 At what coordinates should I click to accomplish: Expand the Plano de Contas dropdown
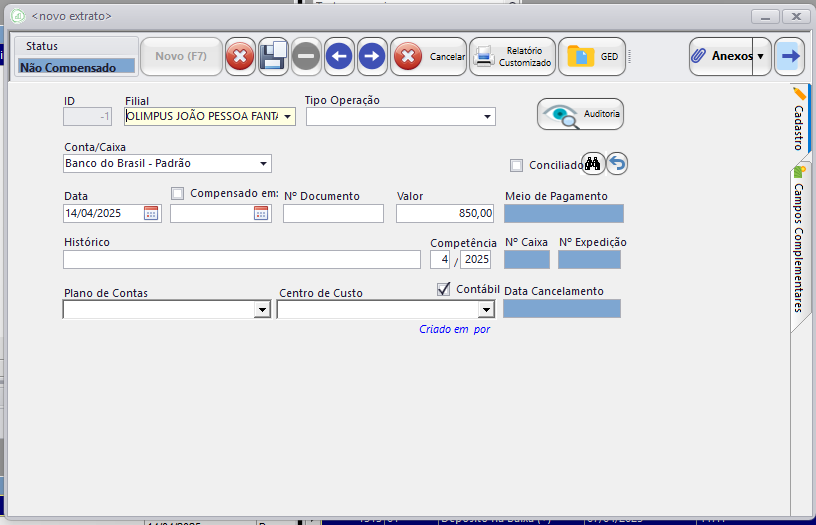pos(262,310)
